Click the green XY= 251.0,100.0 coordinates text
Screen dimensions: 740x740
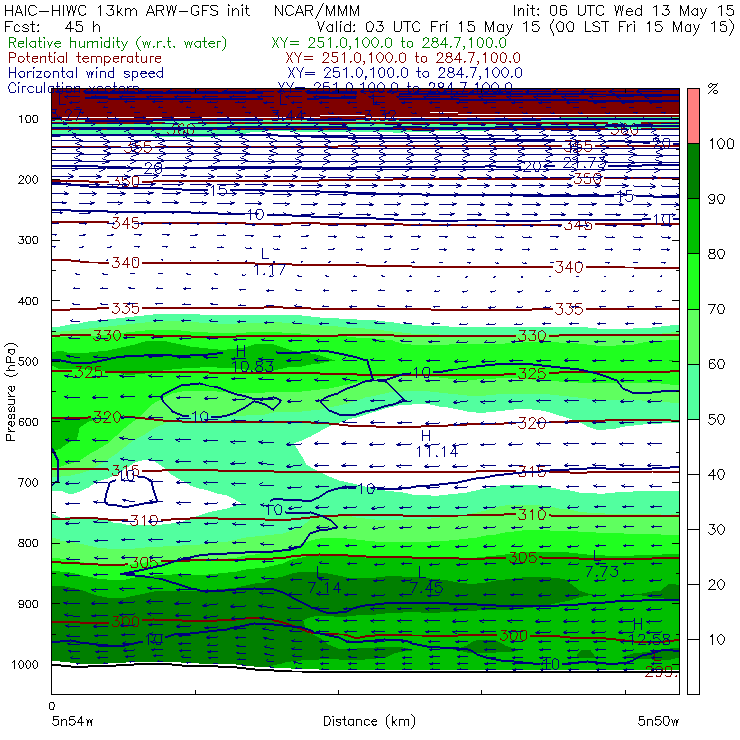pos(389,43)
